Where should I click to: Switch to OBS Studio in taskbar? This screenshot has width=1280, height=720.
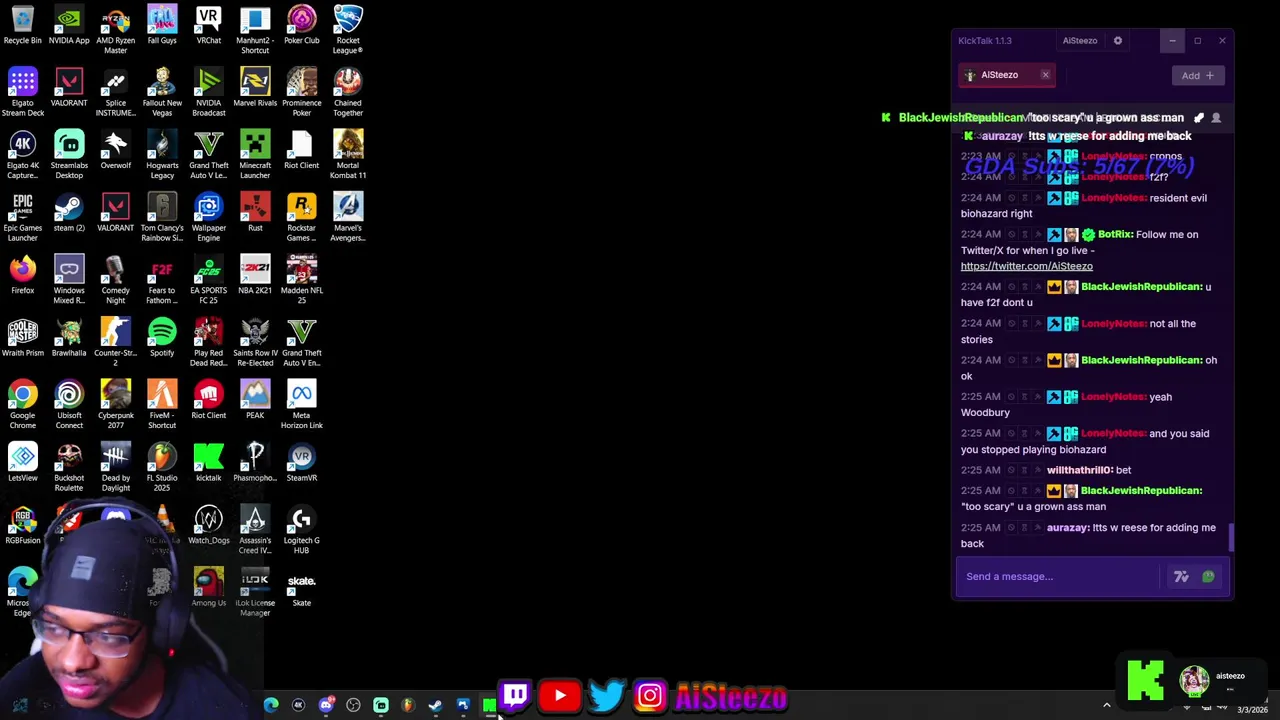click(353, 706)
